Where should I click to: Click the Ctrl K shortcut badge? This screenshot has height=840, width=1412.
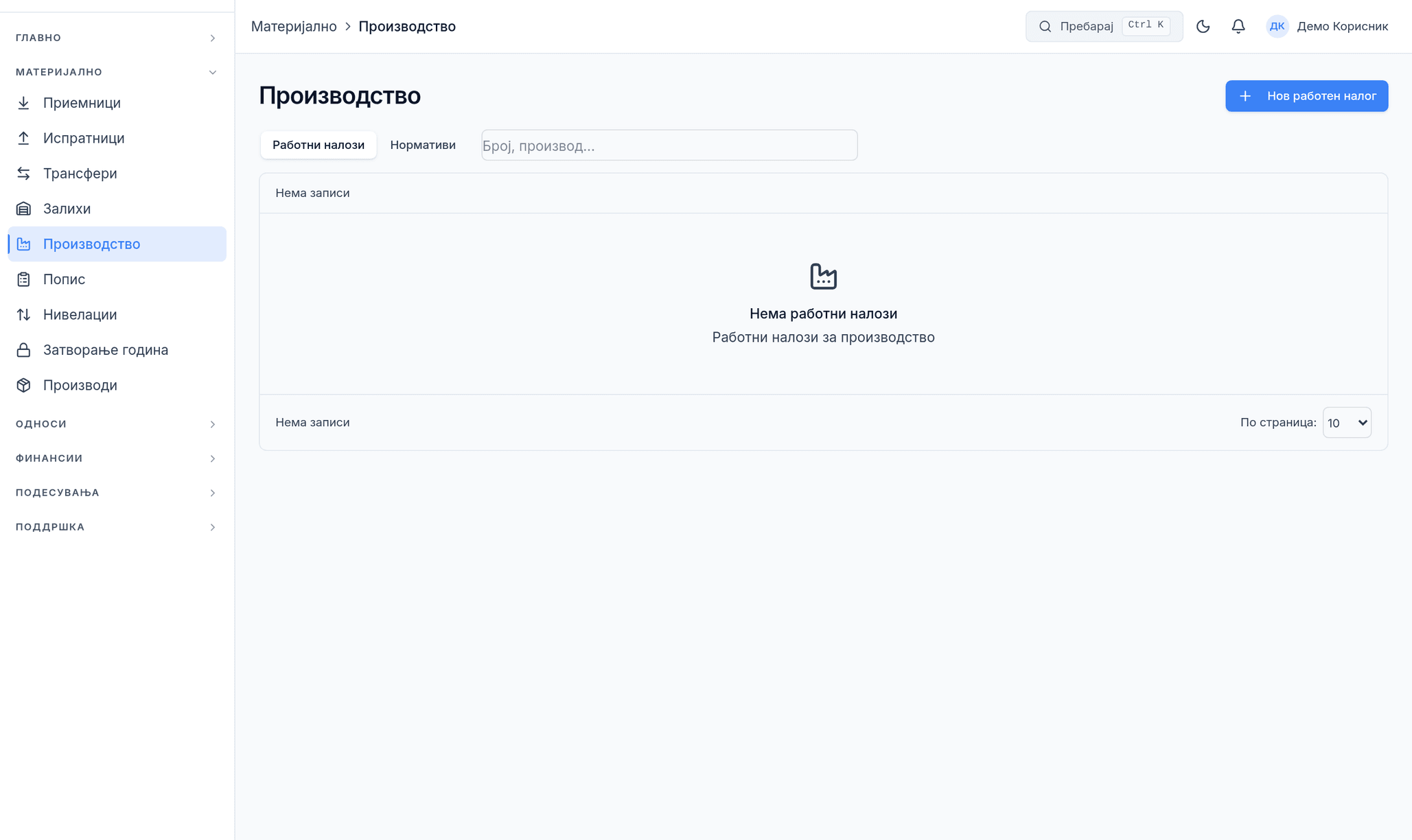coord(1146,25)
